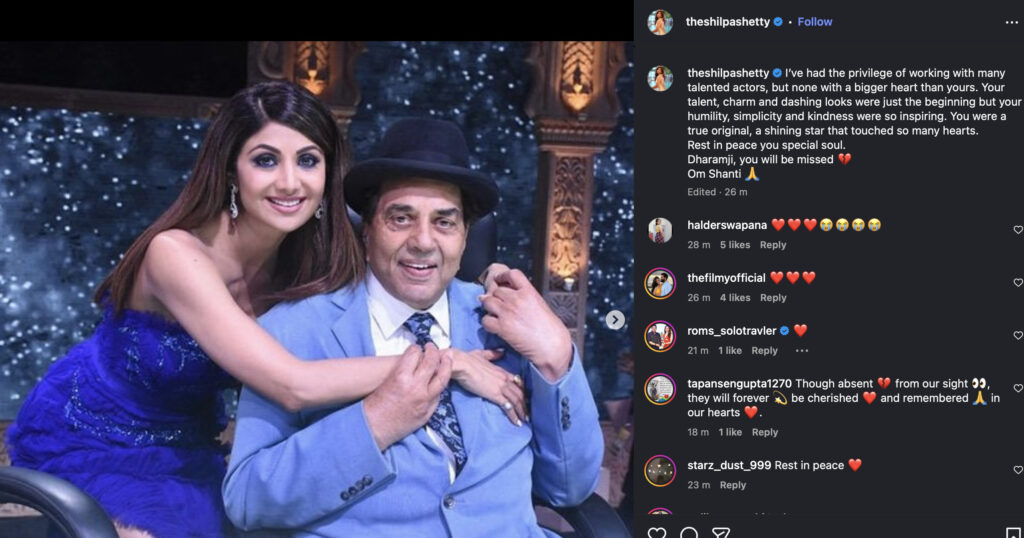Like starz_dust_999's comment
The width and height of the screenshot is (1024, 538).
1018,470
